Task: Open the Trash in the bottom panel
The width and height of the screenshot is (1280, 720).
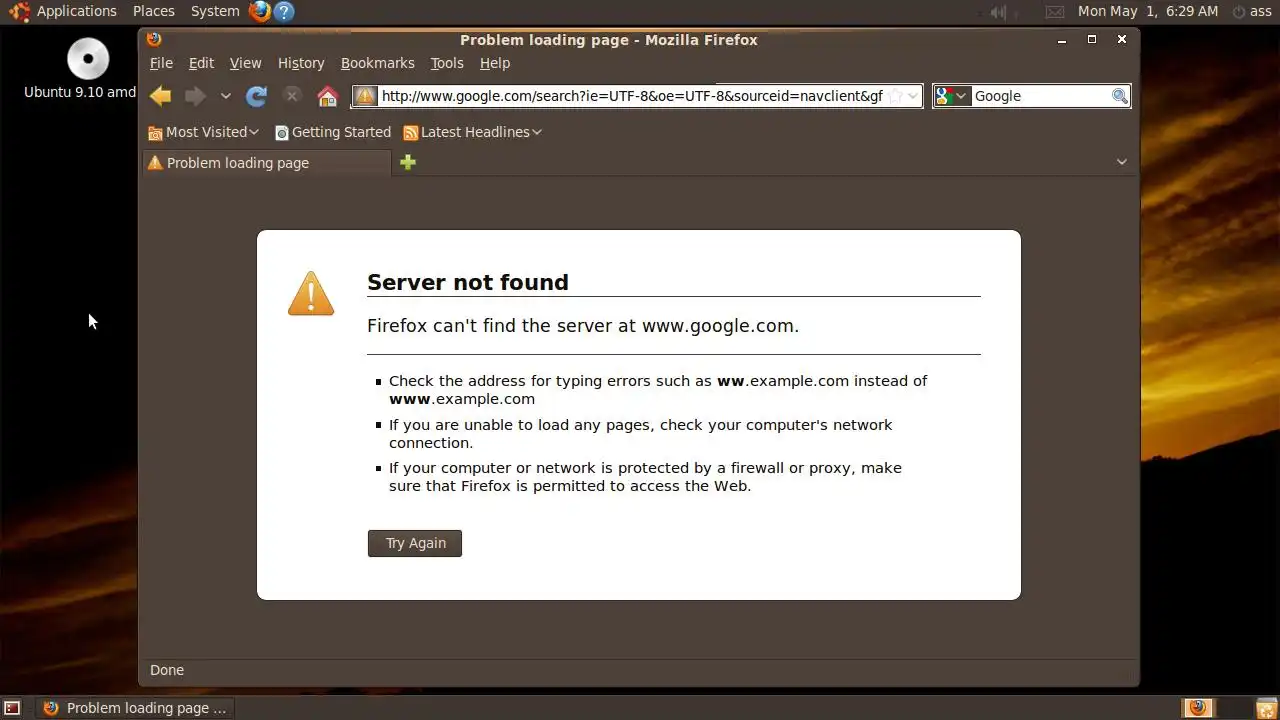Action: pos(1265,708)
